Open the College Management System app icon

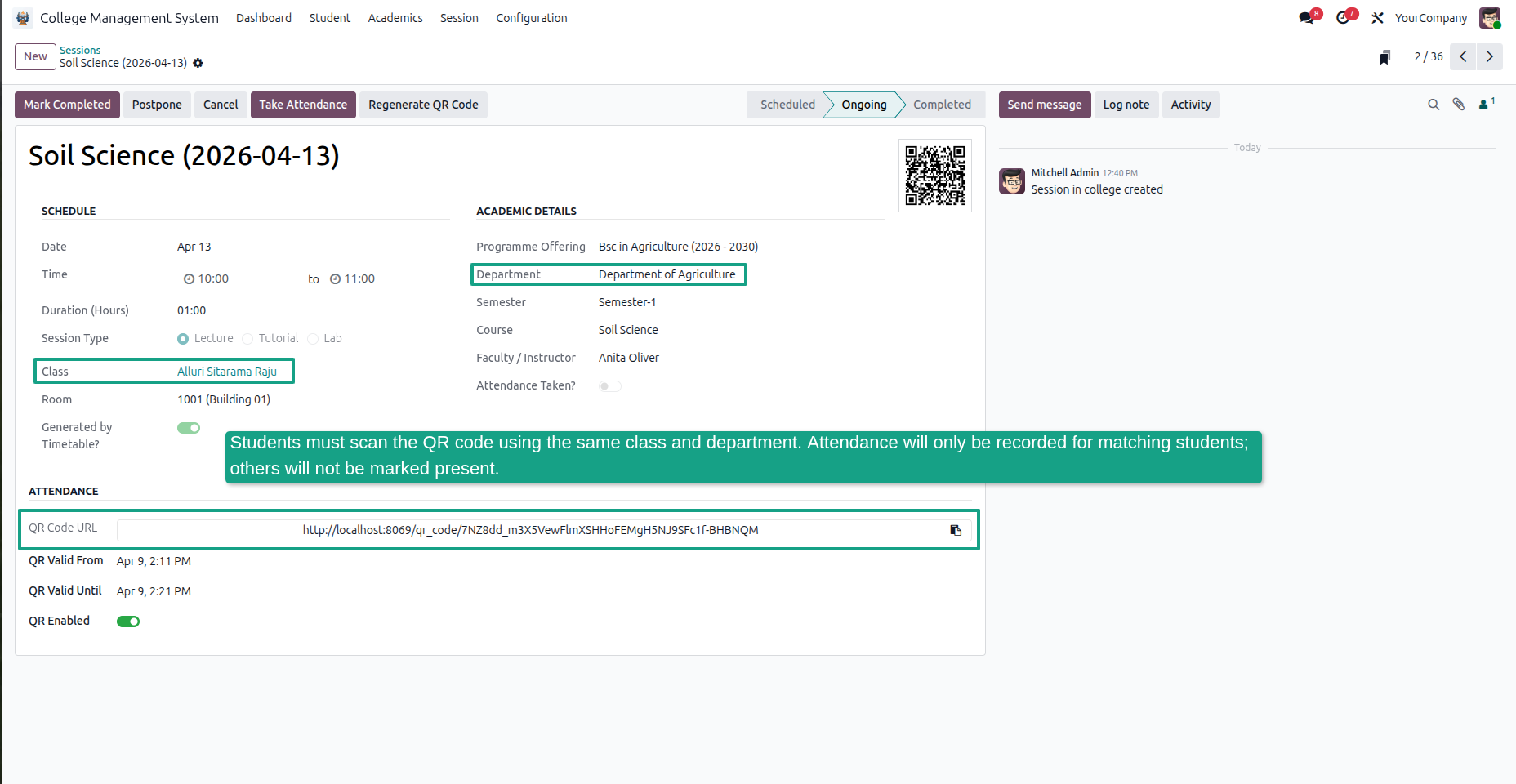[x=23, y=18]
